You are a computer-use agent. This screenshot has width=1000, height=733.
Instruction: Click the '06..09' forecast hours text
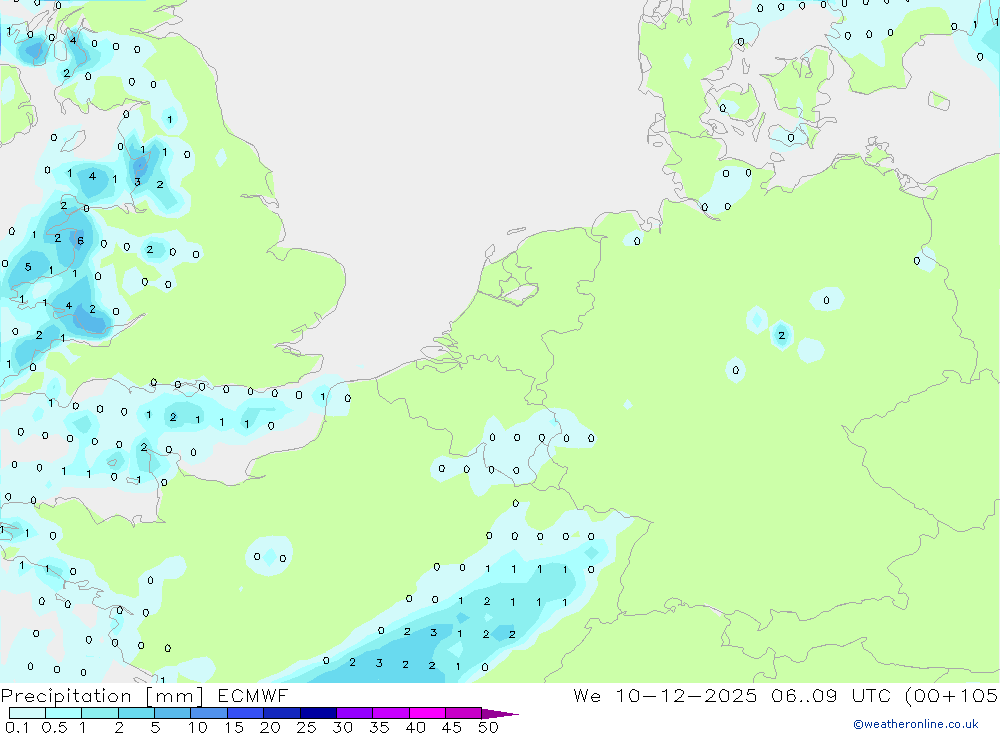pyautogui.click(x=804, y=696)
